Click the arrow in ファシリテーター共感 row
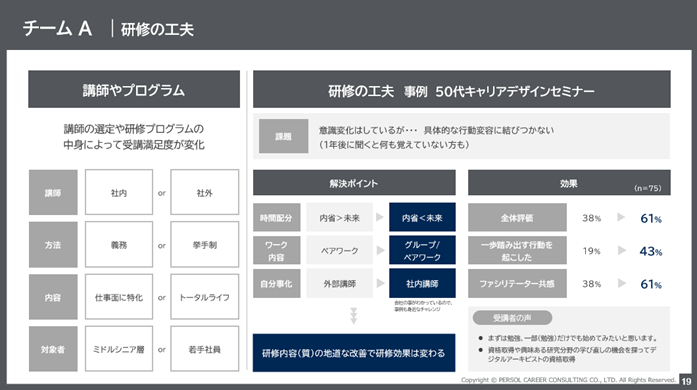697x390 pixels. pos(621,283)
